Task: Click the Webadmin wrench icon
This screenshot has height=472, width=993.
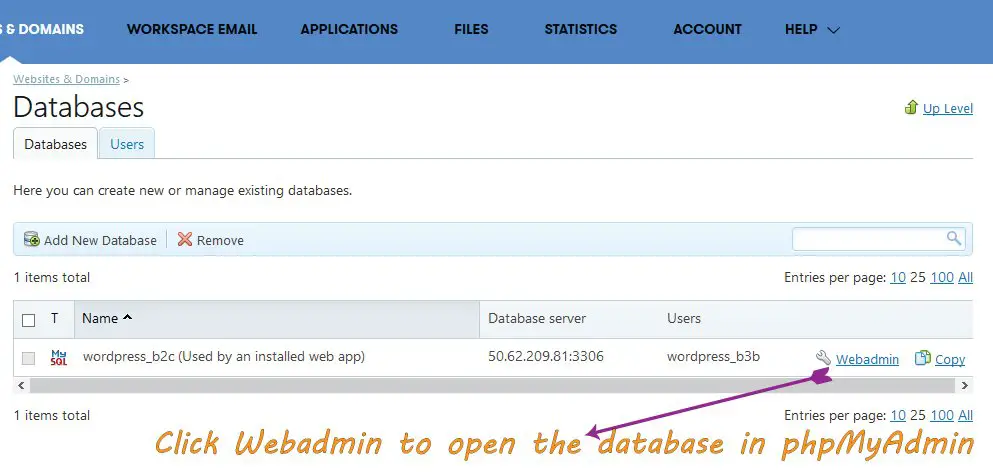Action: 823,358
